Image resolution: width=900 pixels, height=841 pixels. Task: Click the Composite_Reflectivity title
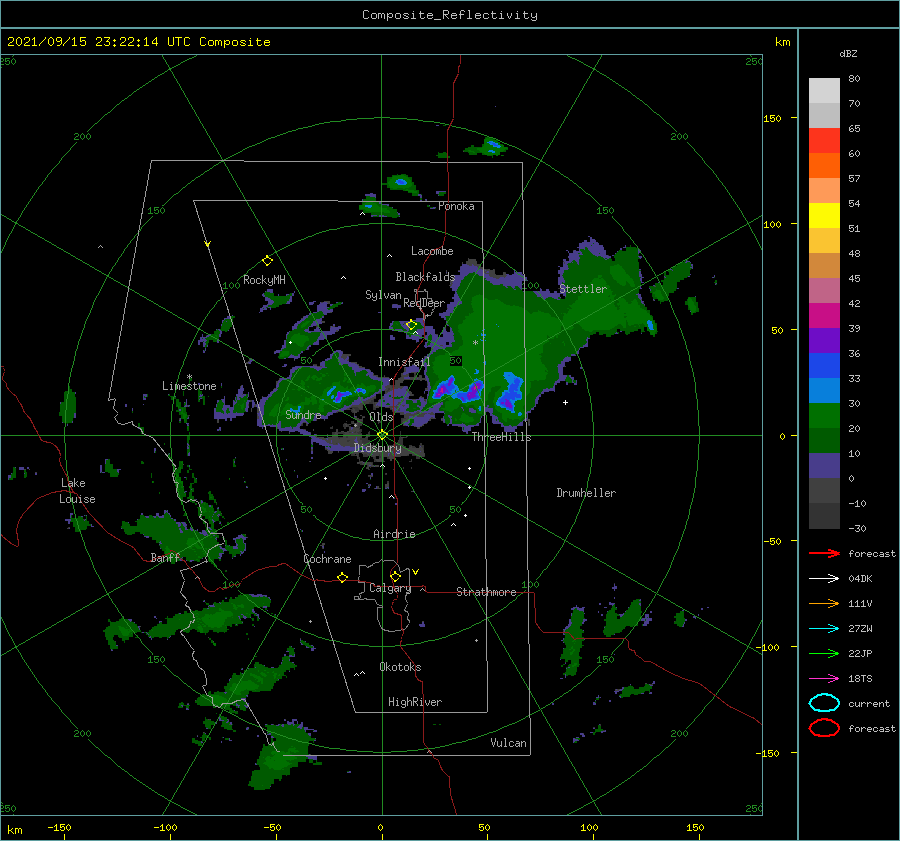[x=450, y=15]
